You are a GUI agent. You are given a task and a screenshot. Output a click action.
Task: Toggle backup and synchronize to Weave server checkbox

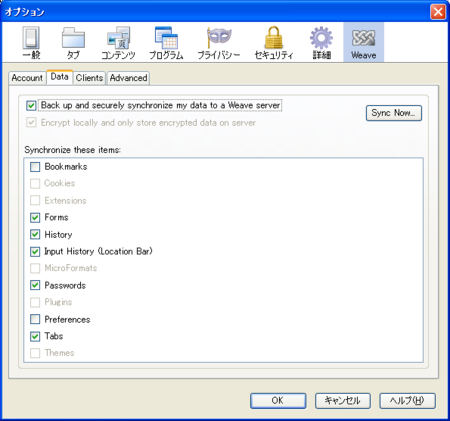click(x=31, y=106)
